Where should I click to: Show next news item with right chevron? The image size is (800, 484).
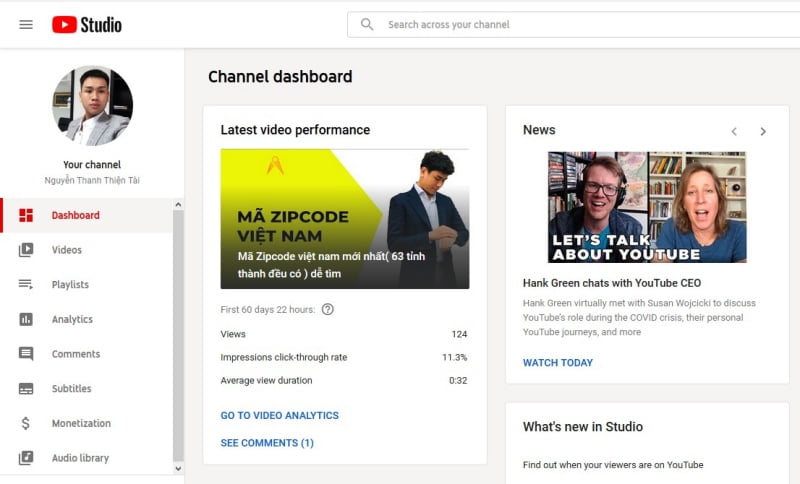tap(763, 131)
